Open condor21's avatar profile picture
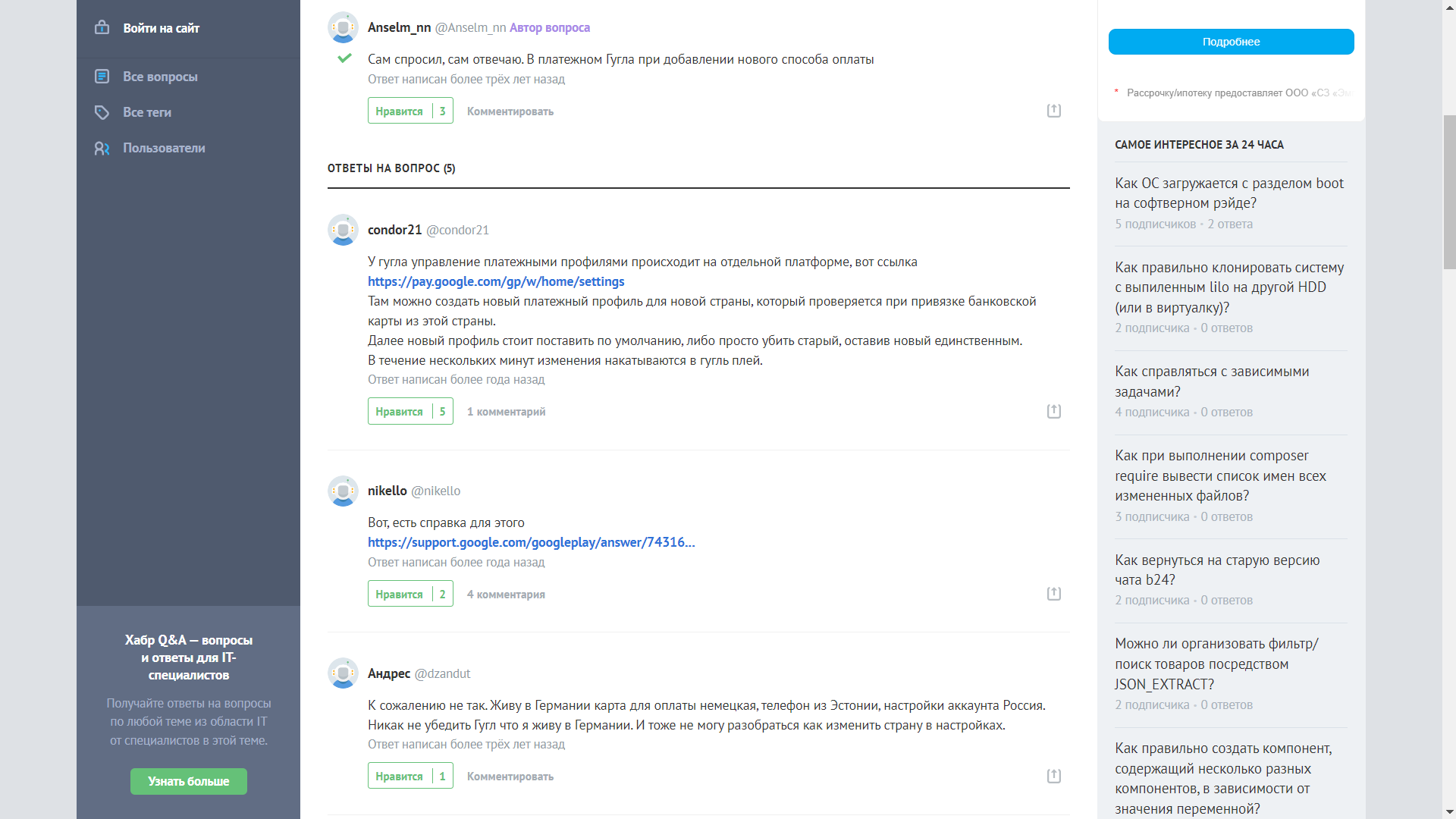Viewport: 1456px width, 819px height. [343, 230]
